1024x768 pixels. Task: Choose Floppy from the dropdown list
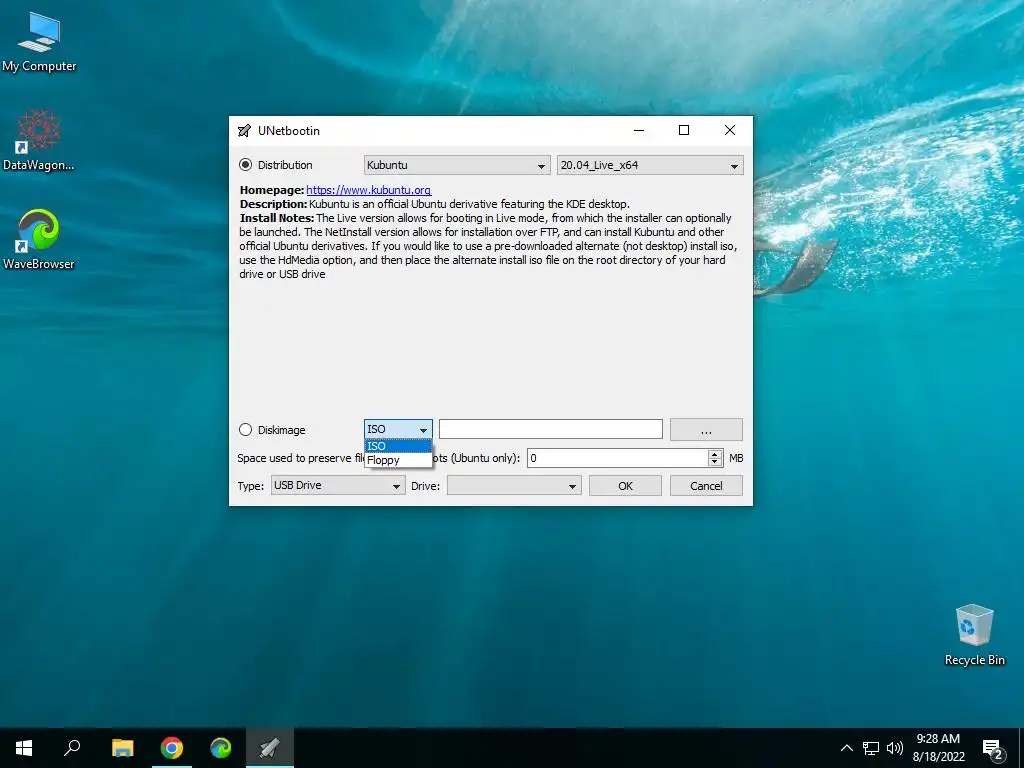coord(398,460)
